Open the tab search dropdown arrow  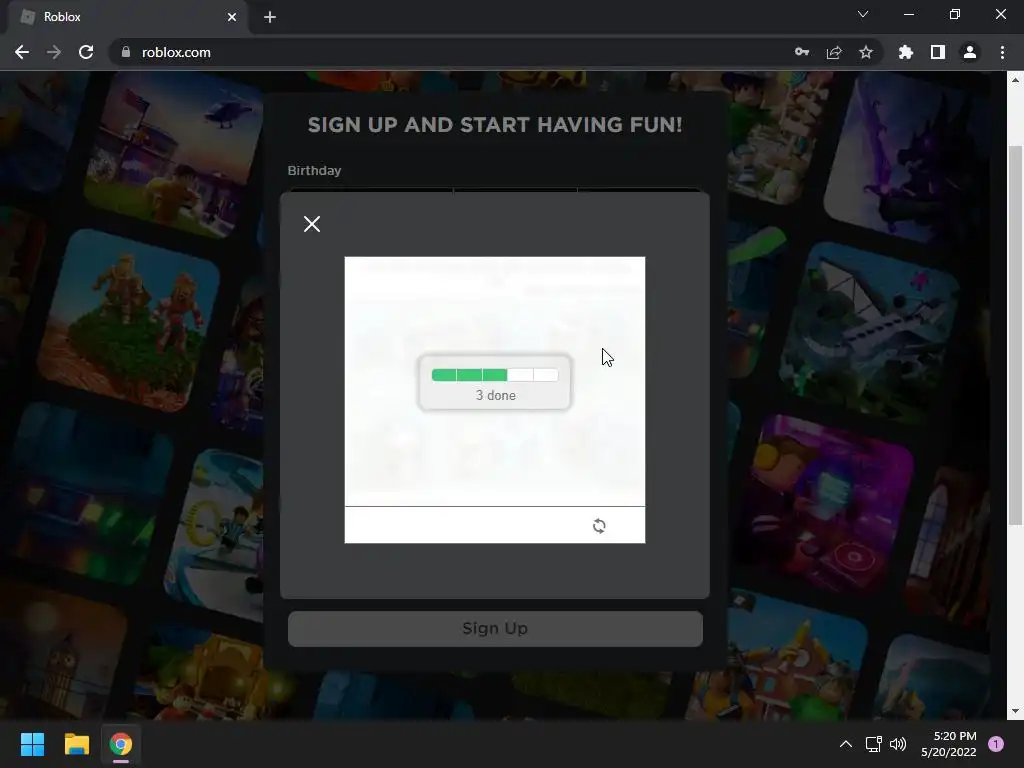coord(863,14)
